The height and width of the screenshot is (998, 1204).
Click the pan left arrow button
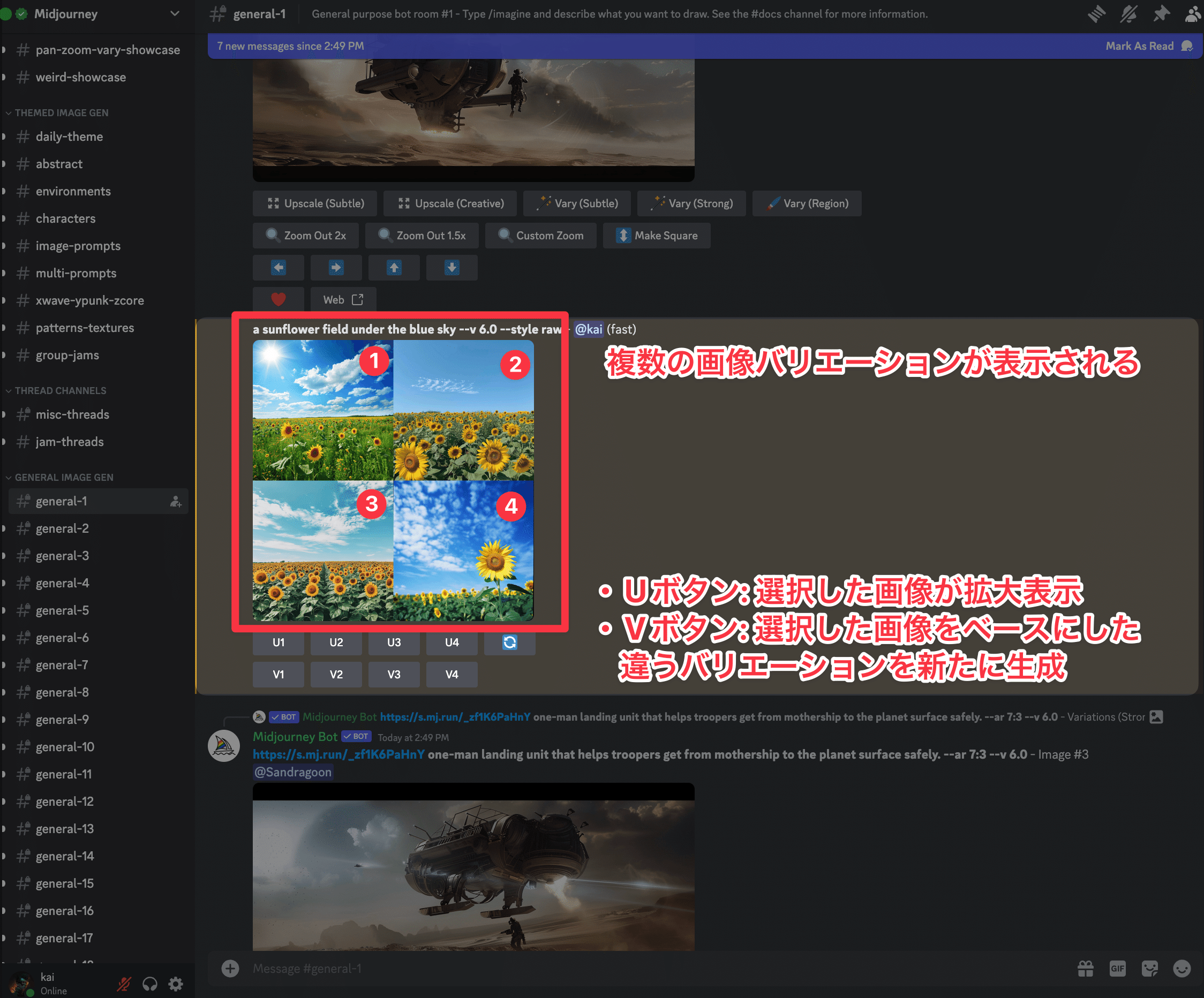(x=279, y=268)
